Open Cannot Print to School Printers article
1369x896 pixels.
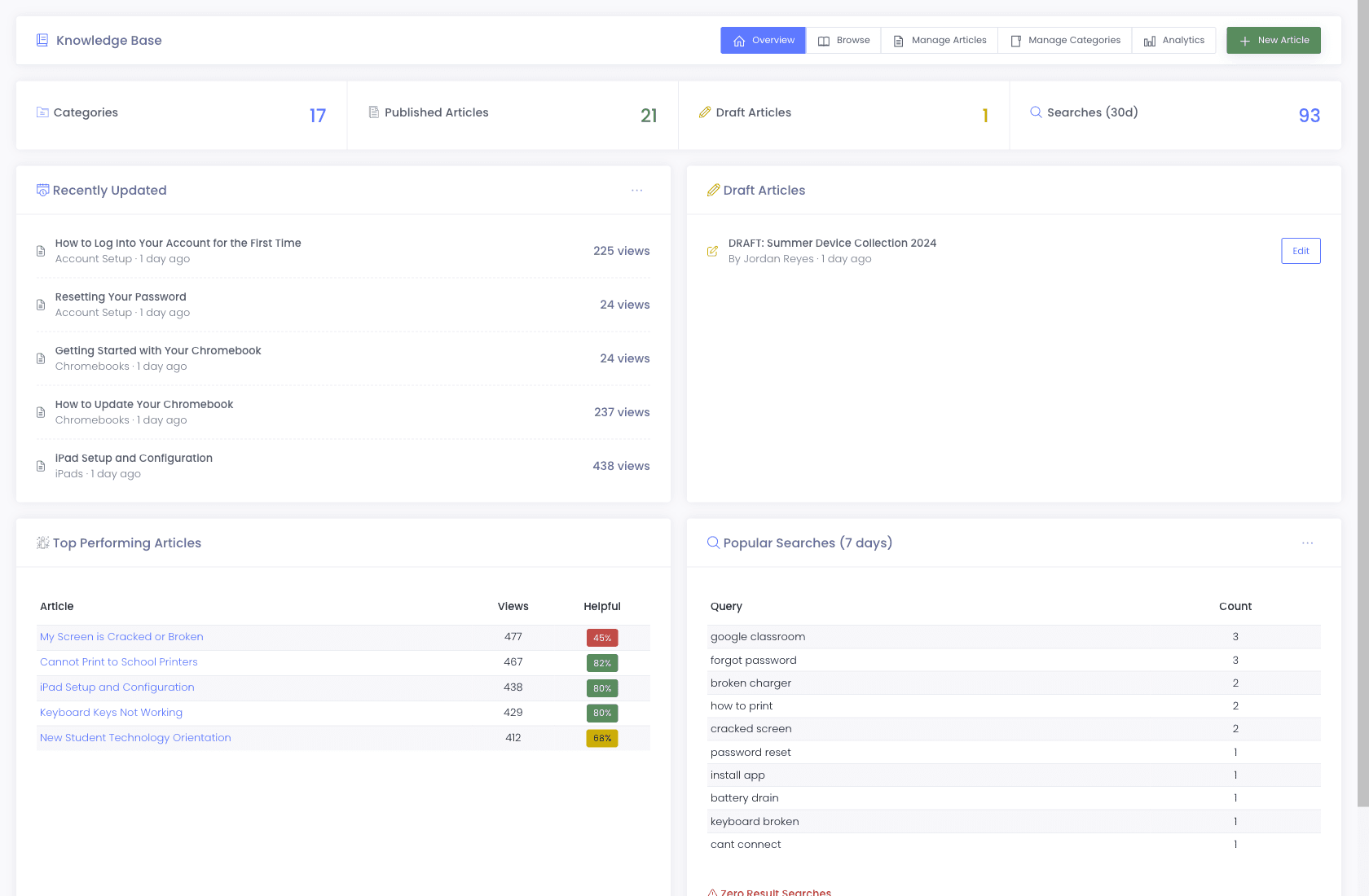pos(119,662)
